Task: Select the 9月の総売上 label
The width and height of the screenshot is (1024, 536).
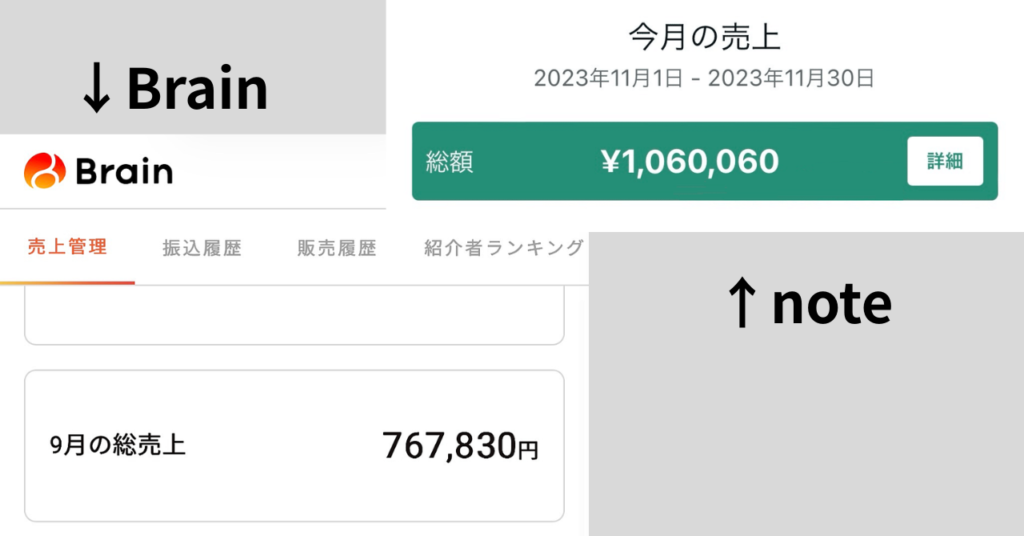Action: (118, 446)
